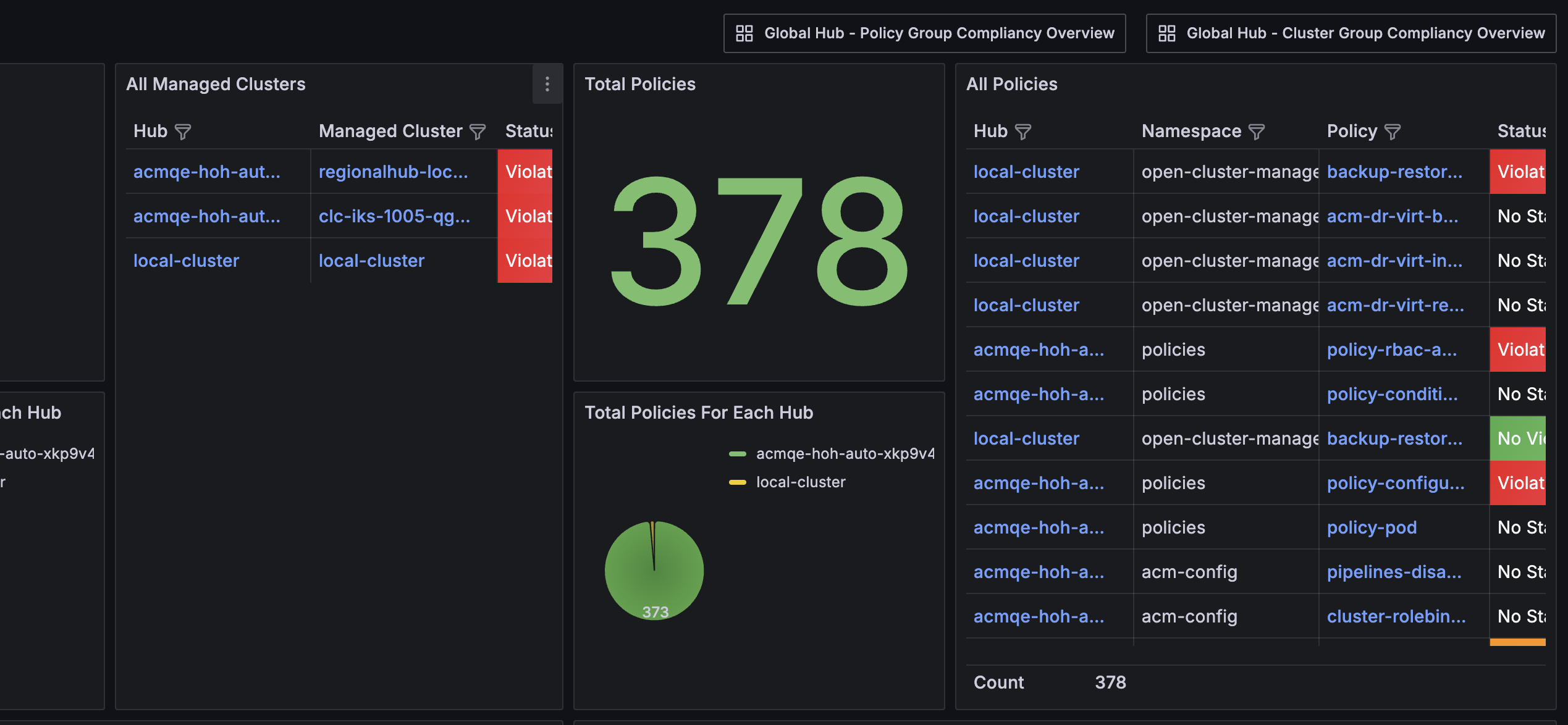Toggle acmqe-hoh-auto-xkp9v4 legend series
This screenshot has height=725, width=1568.
pyautogui.click(x=845, y=454)
